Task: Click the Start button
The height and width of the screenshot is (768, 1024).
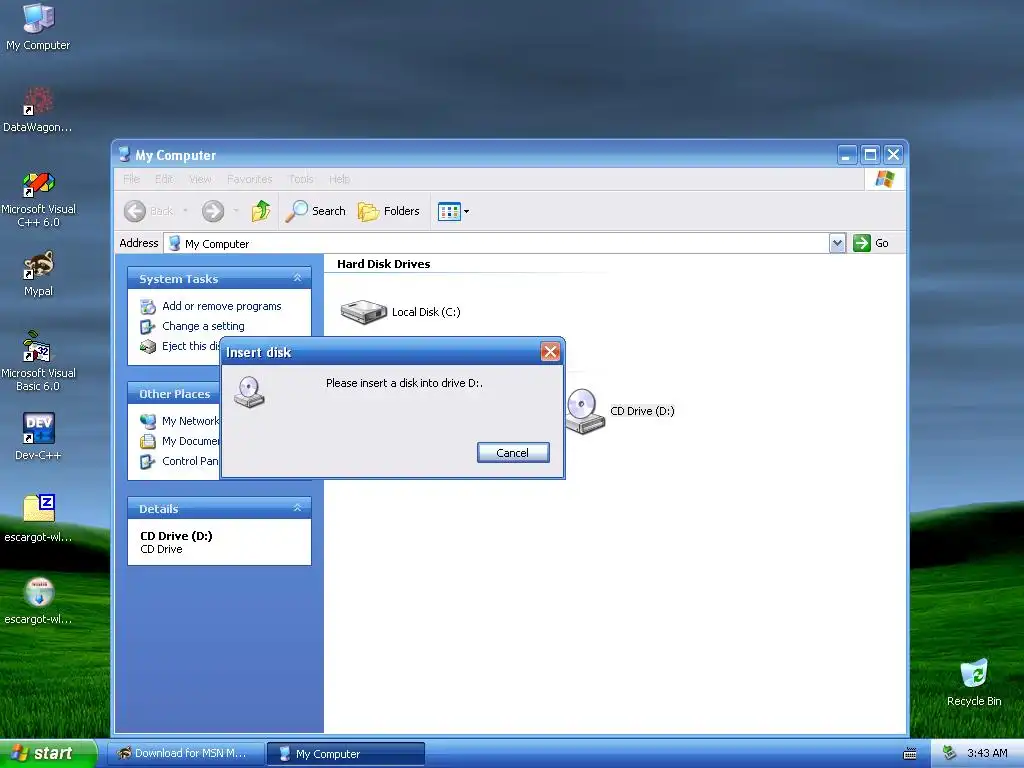Action: (x=47, y=754)
